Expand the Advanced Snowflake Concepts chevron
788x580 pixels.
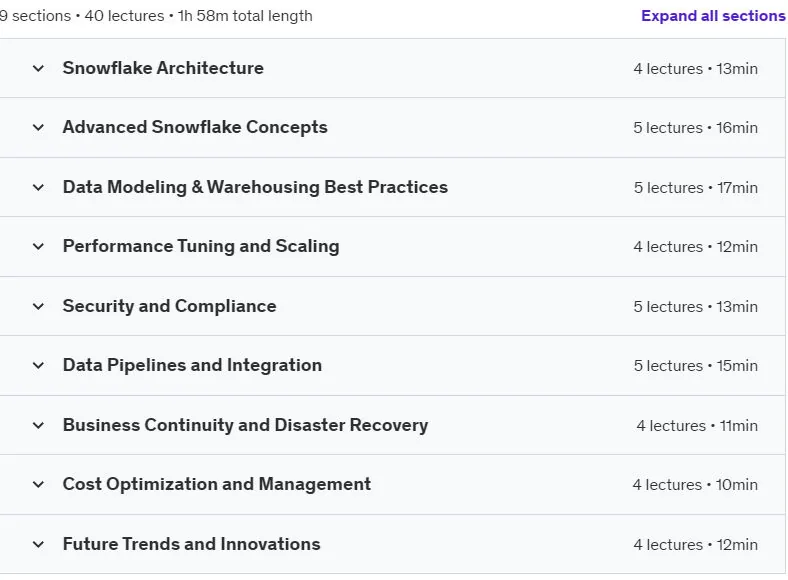38,128
